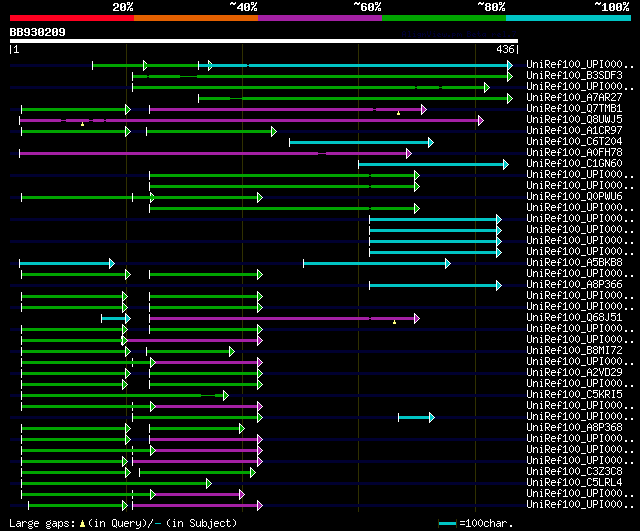Open hit UniRef100_A2VD29
This screenshot has height=531, width=640.
(574, 373)
